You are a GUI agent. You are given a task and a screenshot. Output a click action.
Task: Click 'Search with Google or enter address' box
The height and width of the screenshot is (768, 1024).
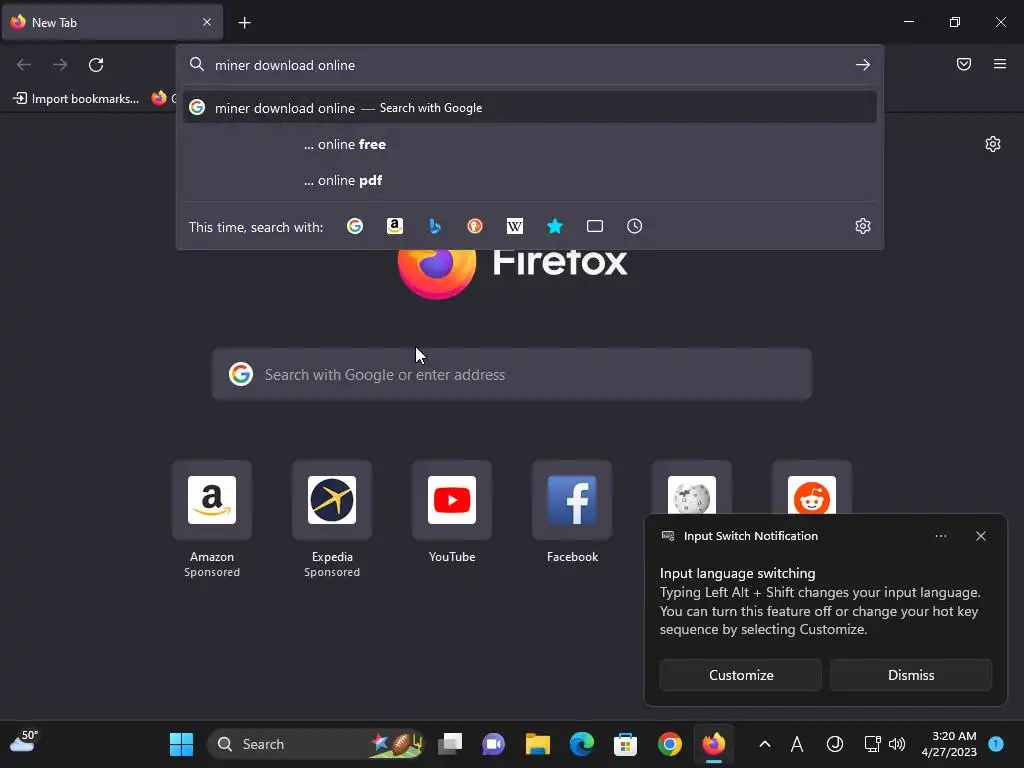point(512,374)
